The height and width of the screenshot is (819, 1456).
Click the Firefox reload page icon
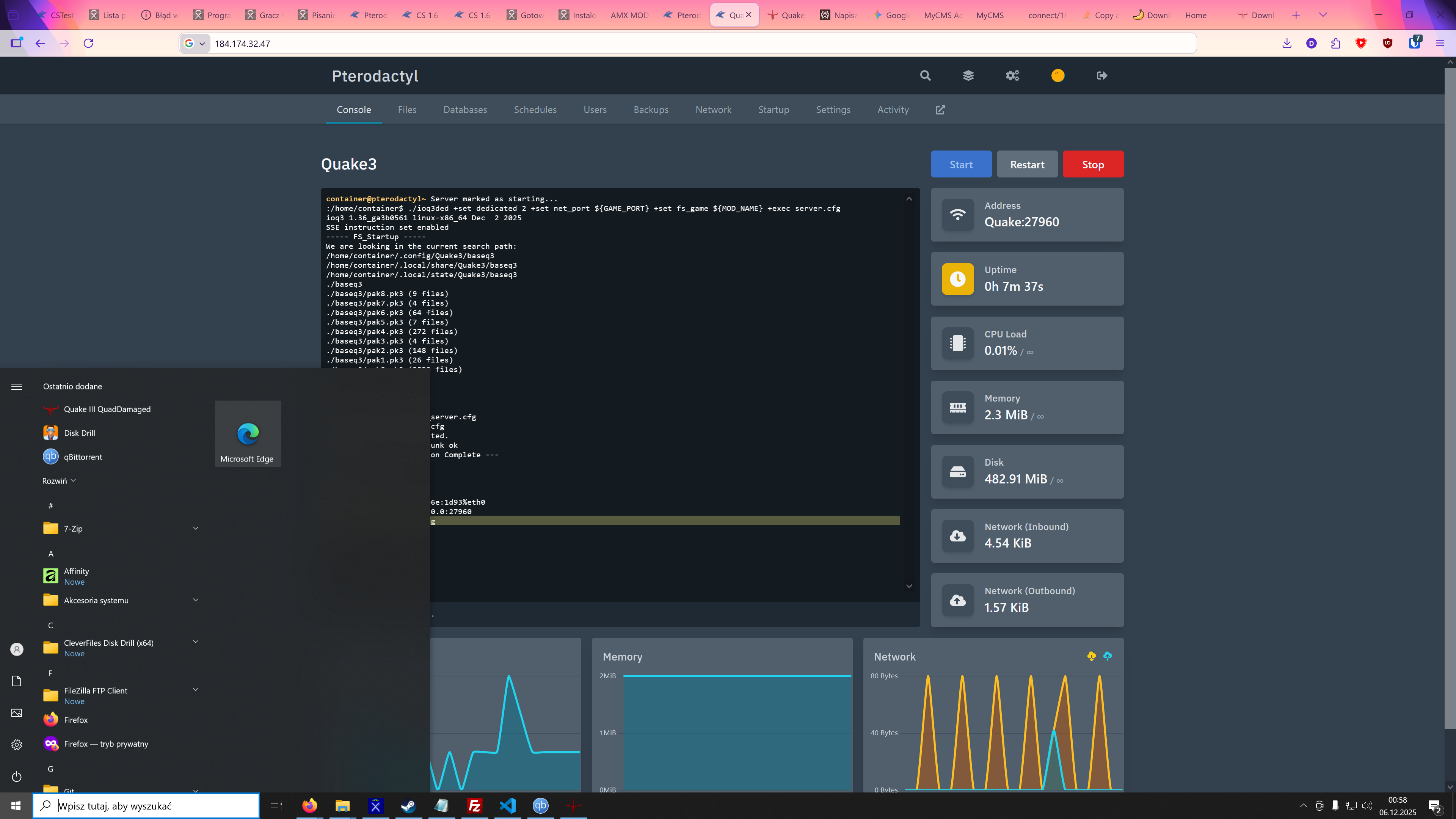[x=88, y=44]
